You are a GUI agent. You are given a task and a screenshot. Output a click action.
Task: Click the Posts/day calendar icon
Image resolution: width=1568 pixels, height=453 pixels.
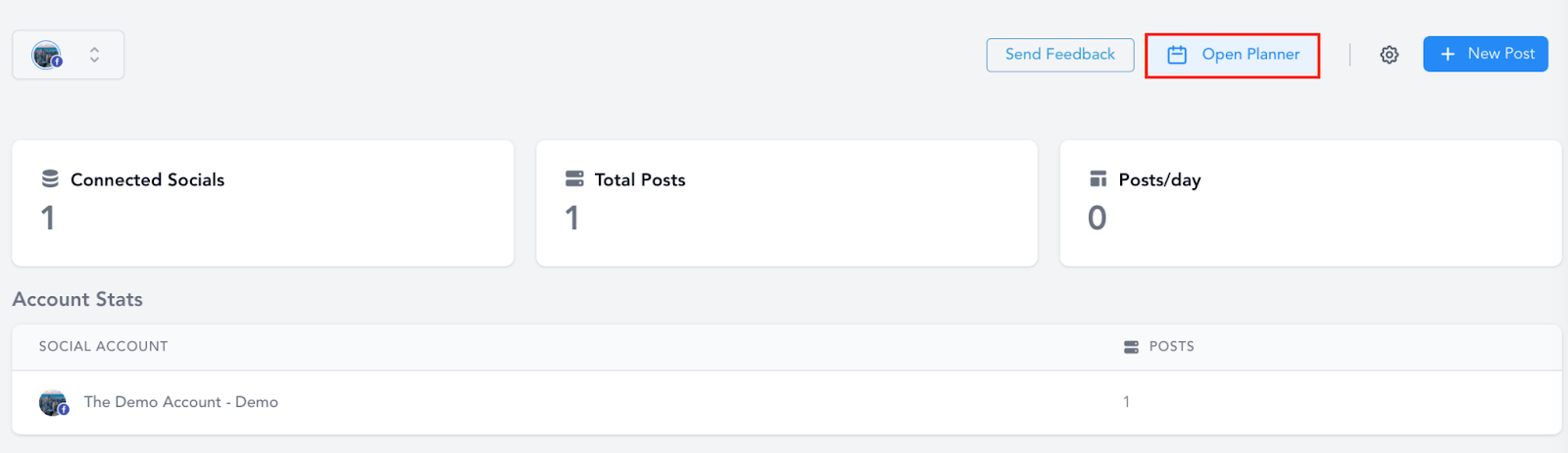tap(1099, 178)
